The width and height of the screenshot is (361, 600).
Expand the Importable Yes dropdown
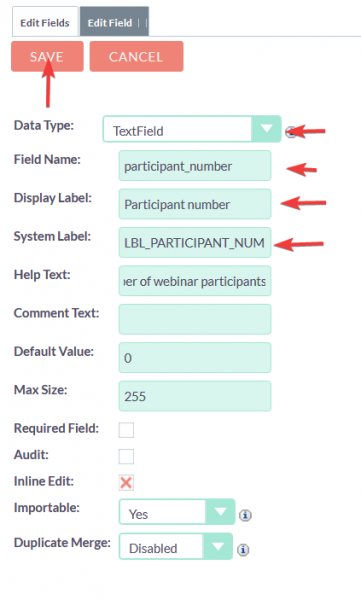[177, 512]
